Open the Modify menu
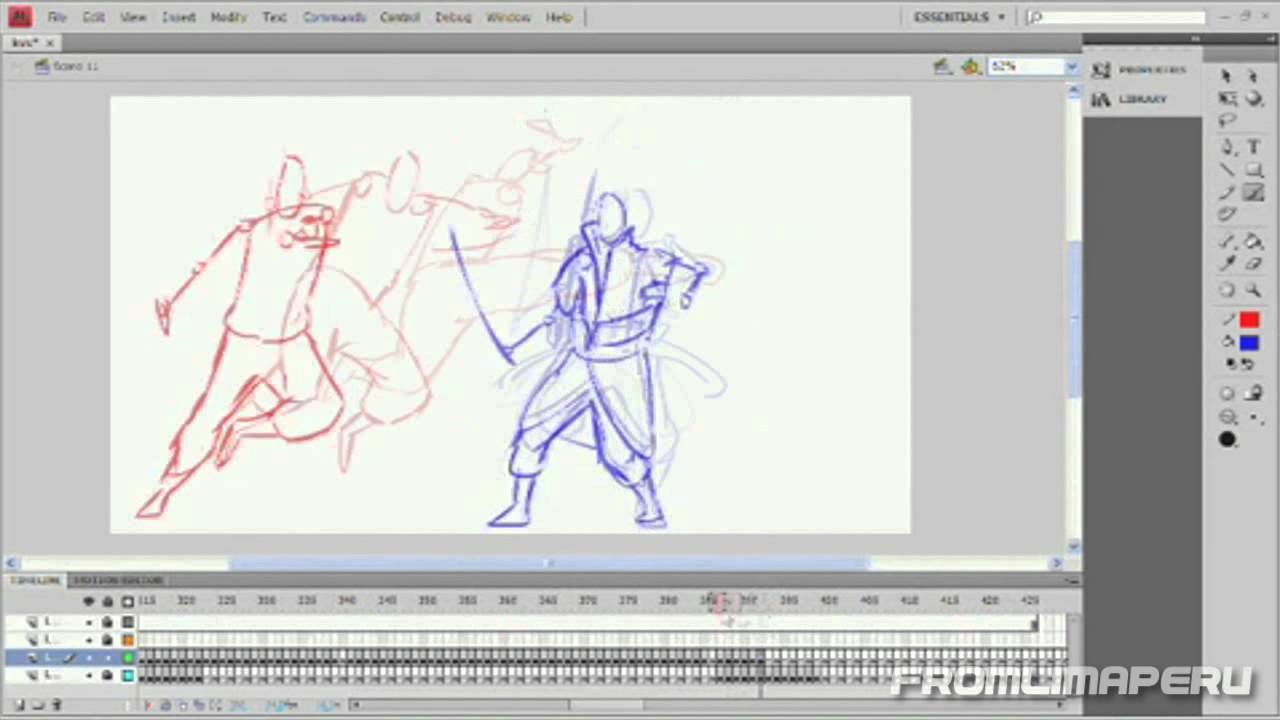 (x=228, y=17)
